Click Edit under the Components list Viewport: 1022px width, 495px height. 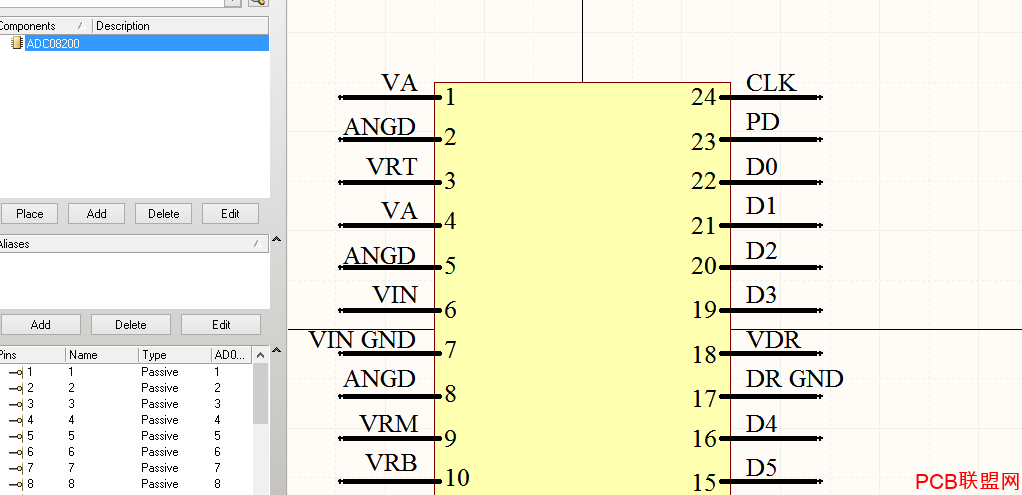(x=230, y=214)
